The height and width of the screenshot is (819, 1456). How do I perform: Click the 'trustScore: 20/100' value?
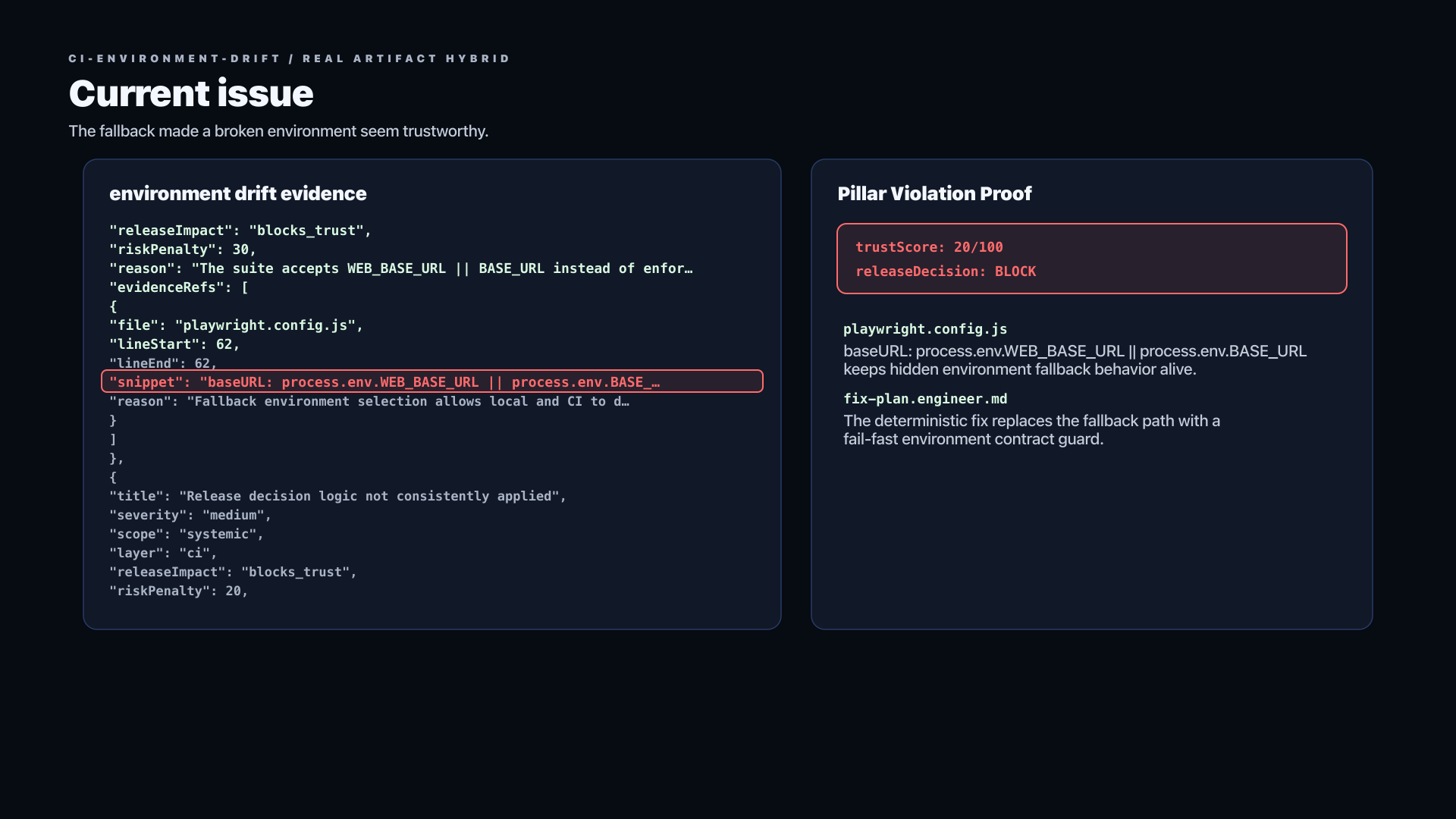(x=929, y=247)
